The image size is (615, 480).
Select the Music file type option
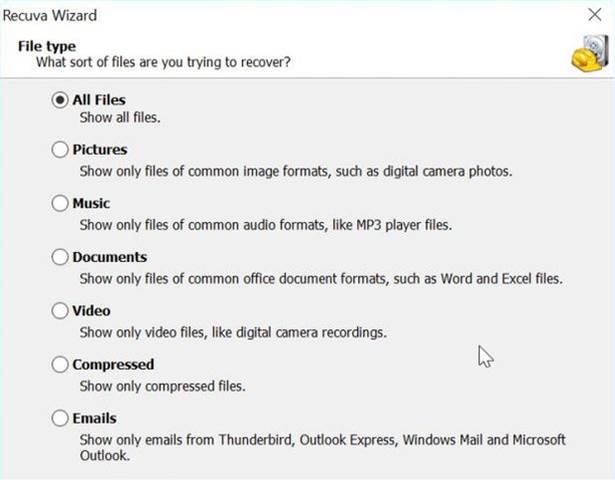click(x=60, y=204)
